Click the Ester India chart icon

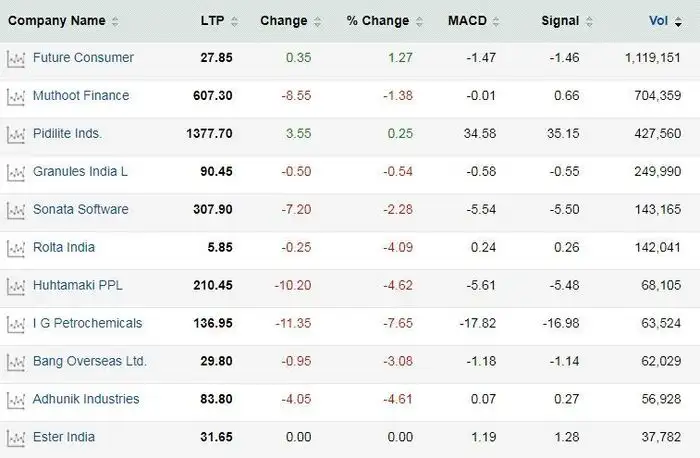coord(15,439)
